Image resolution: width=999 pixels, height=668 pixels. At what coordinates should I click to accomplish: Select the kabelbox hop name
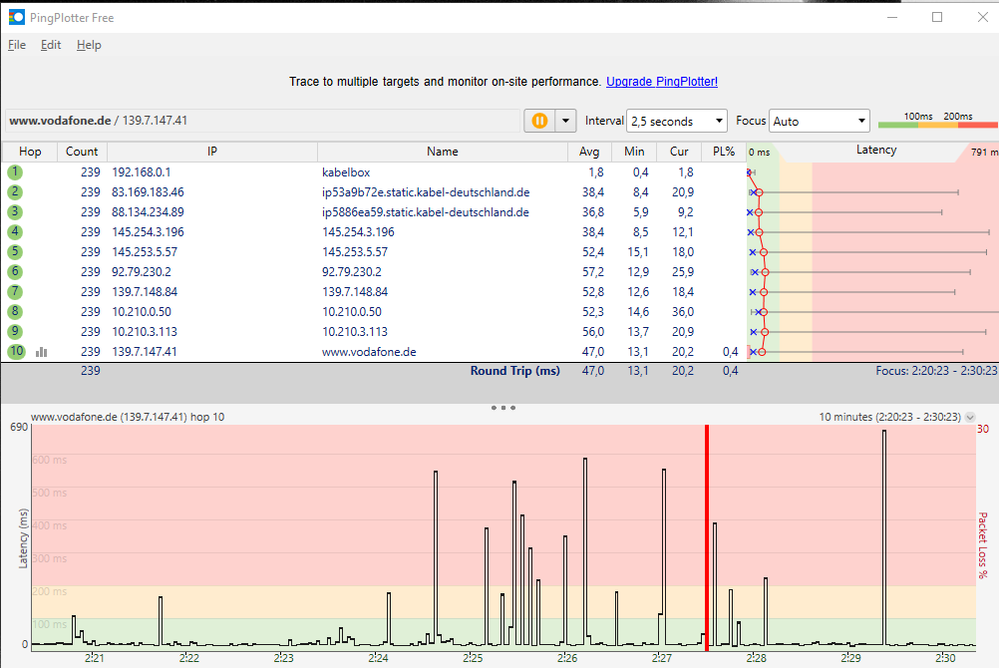(x=346, y=172)
